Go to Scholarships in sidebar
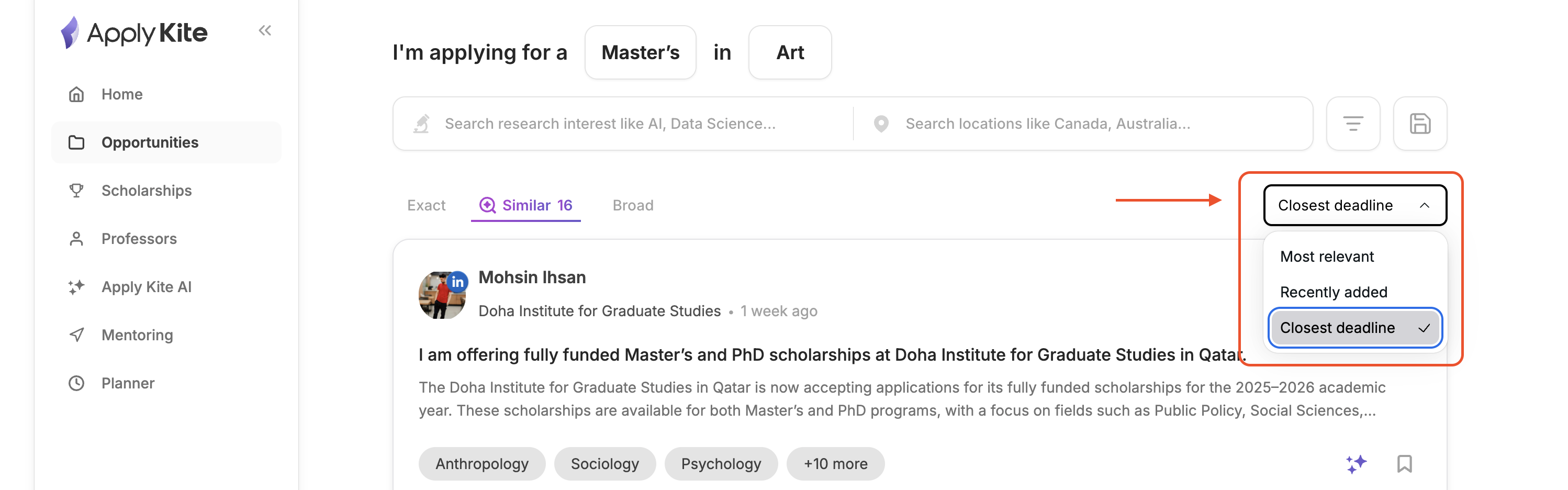1568x490 pixels. [146, 191]
